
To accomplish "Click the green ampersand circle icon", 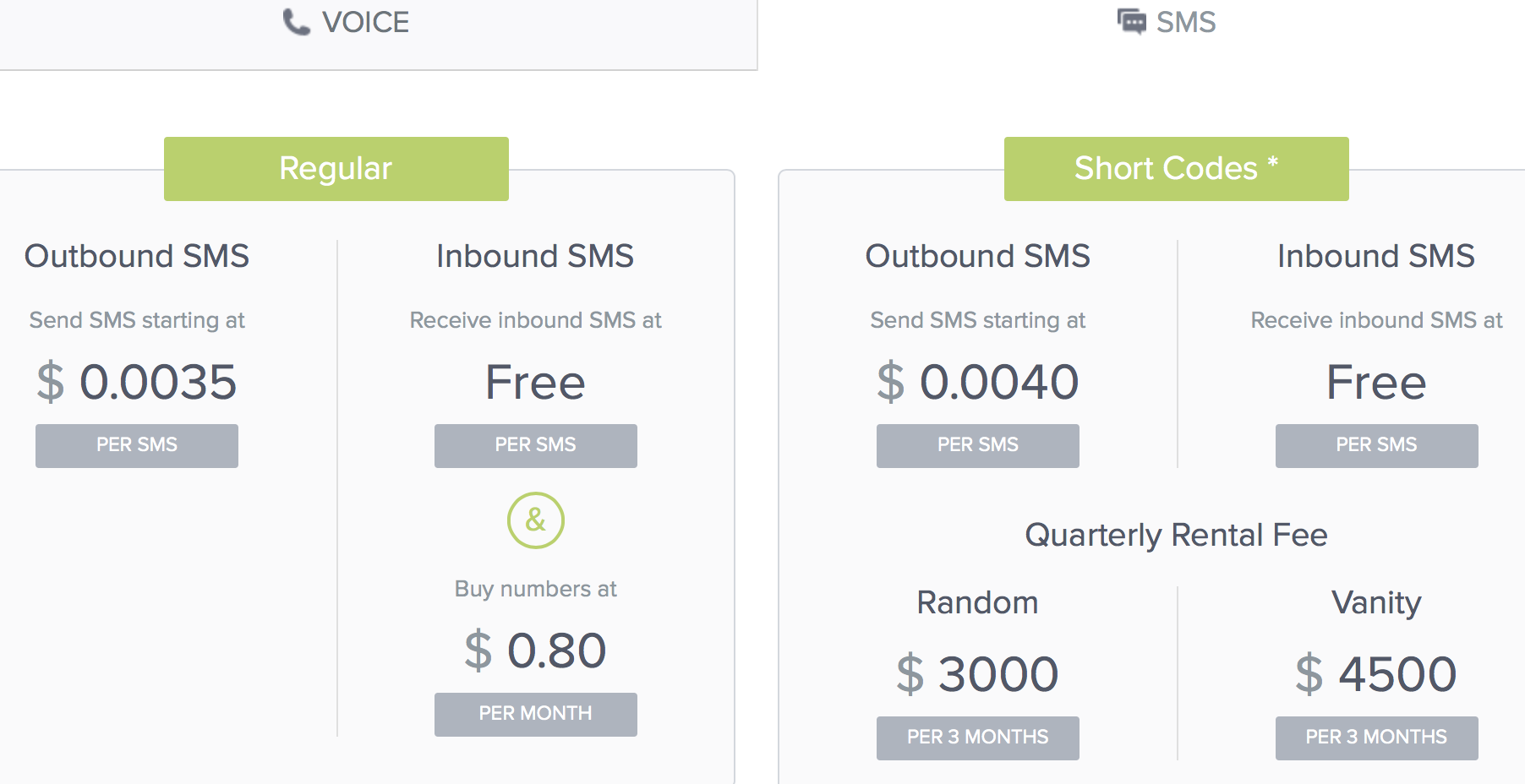I will point(535,520).
